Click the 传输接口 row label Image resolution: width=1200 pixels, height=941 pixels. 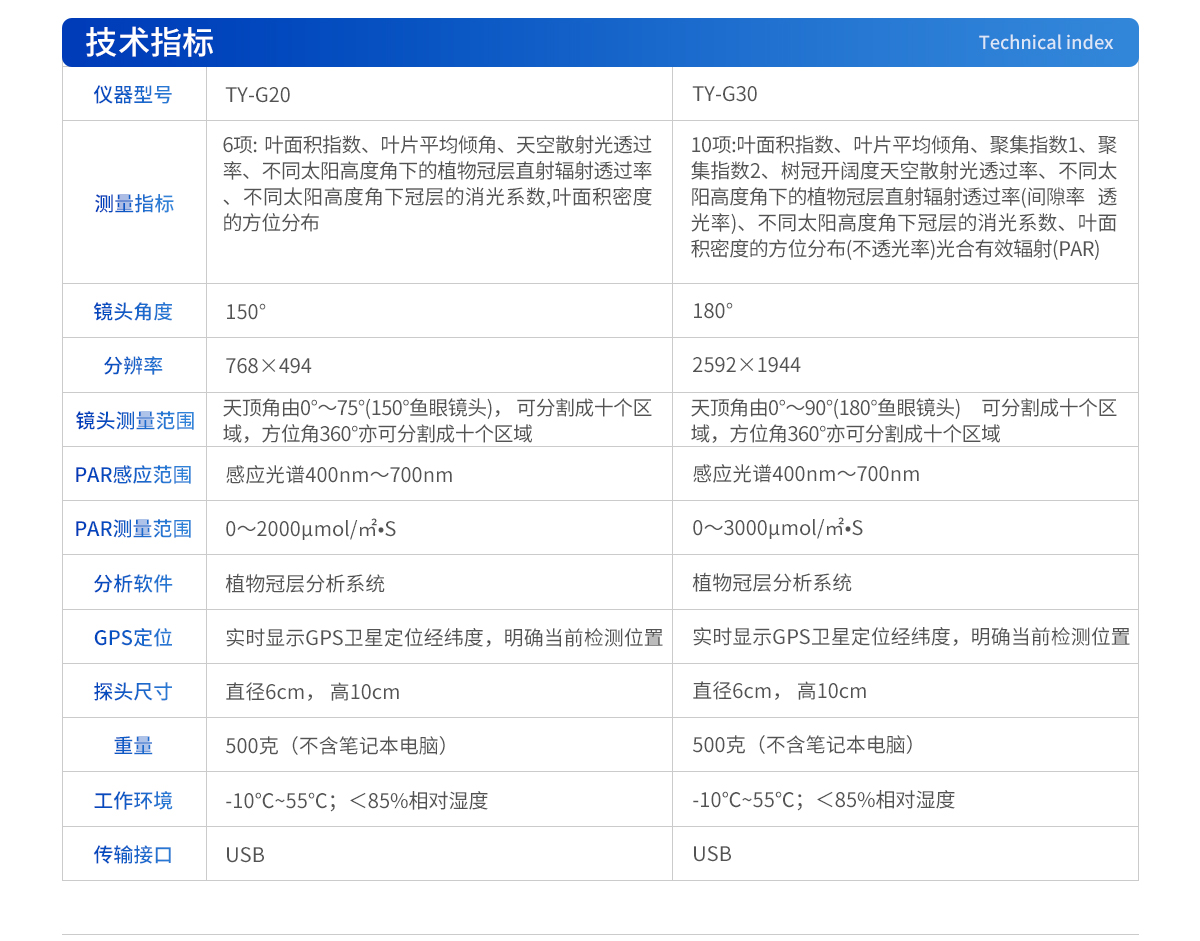pyautogui.click(x=133, y=855)
